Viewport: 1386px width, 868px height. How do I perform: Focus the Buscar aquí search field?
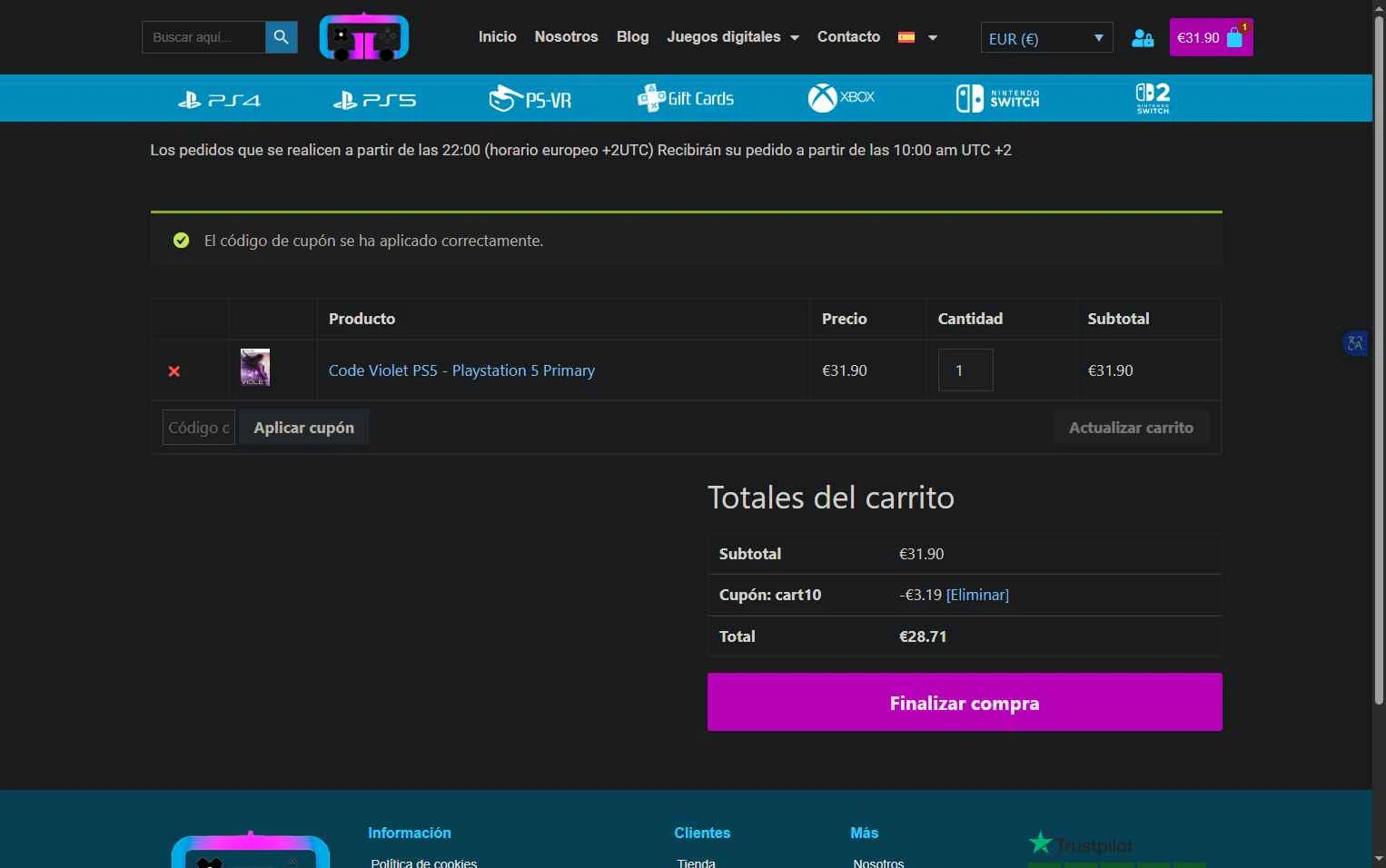(203, 37)
